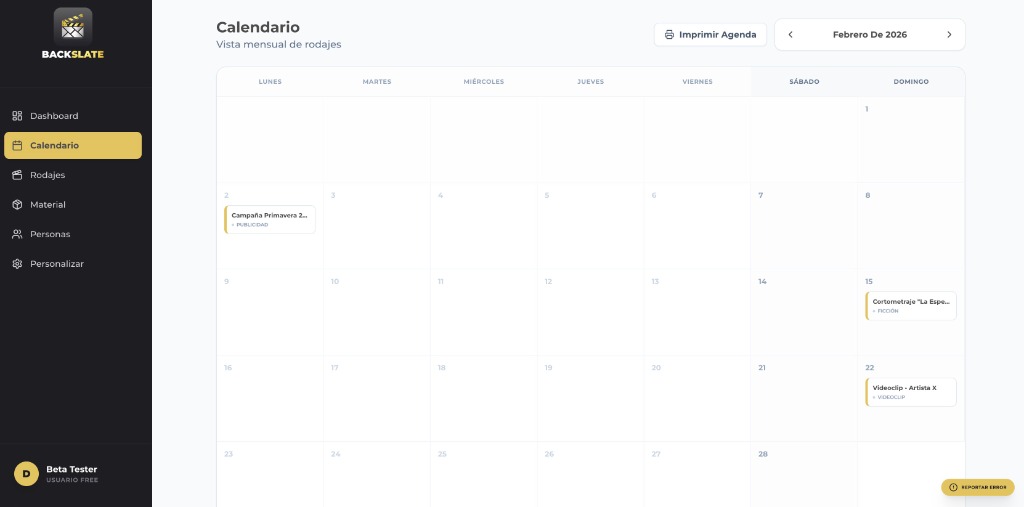1024x507 pixels.
Task: Click the printer icon in Imprimir Agenda
Action: tap(669, 35)
